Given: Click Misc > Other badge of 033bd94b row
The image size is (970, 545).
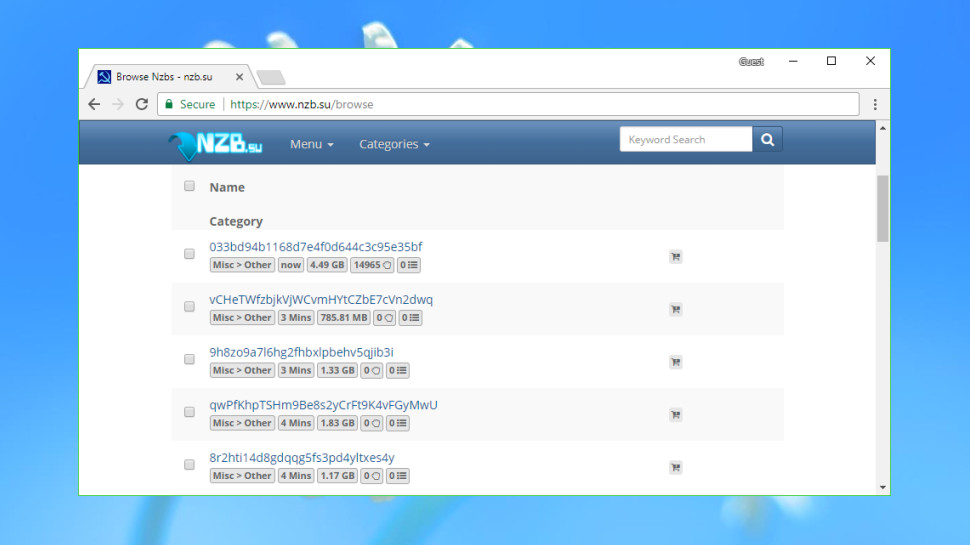Looking at the screenshot, I should (242, 265).
